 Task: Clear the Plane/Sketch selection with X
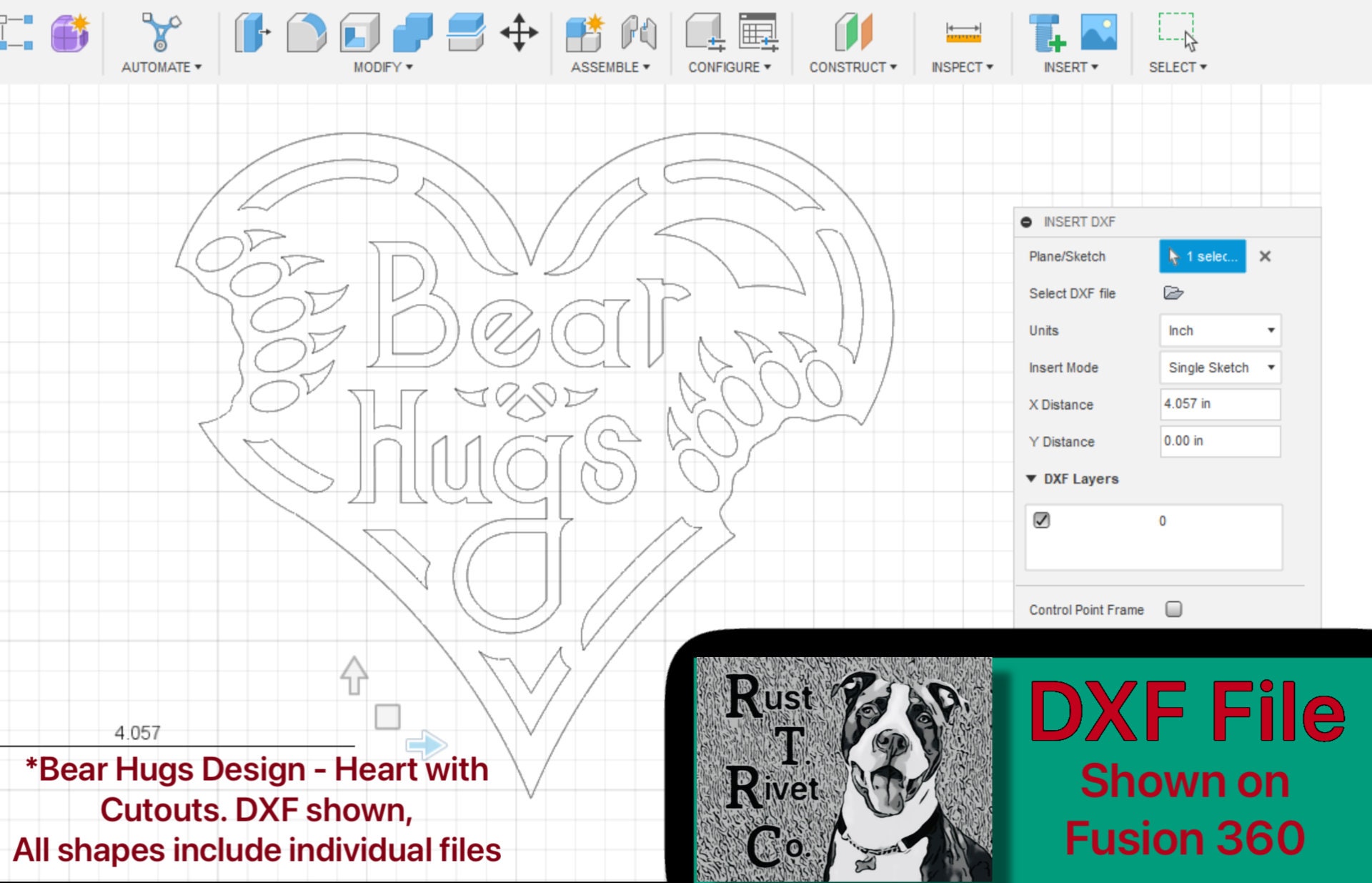pos(1265,257)
